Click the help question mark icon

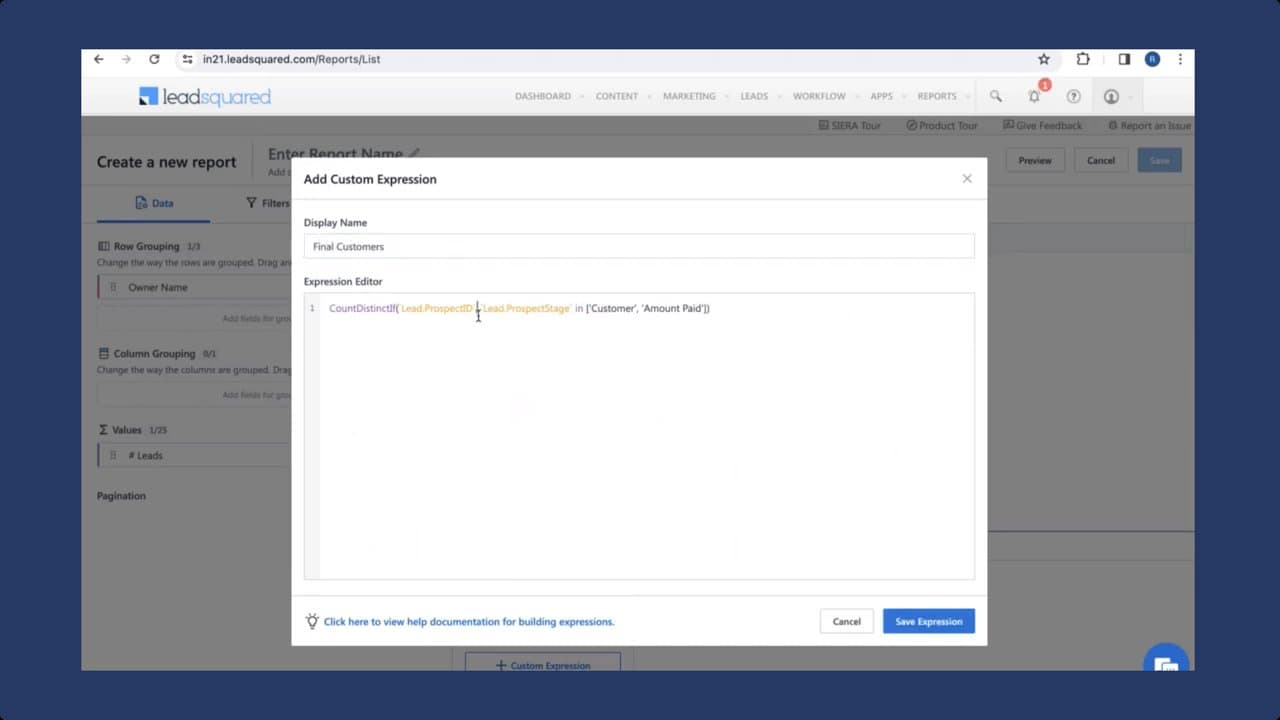(x=1073, y=97)
